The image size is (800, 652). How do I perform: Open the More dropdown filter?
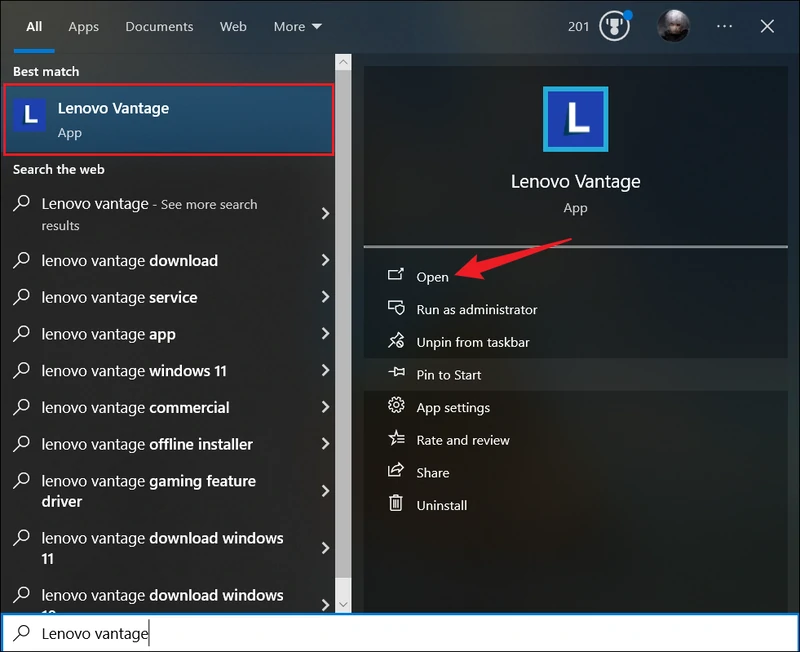point(297,27)
